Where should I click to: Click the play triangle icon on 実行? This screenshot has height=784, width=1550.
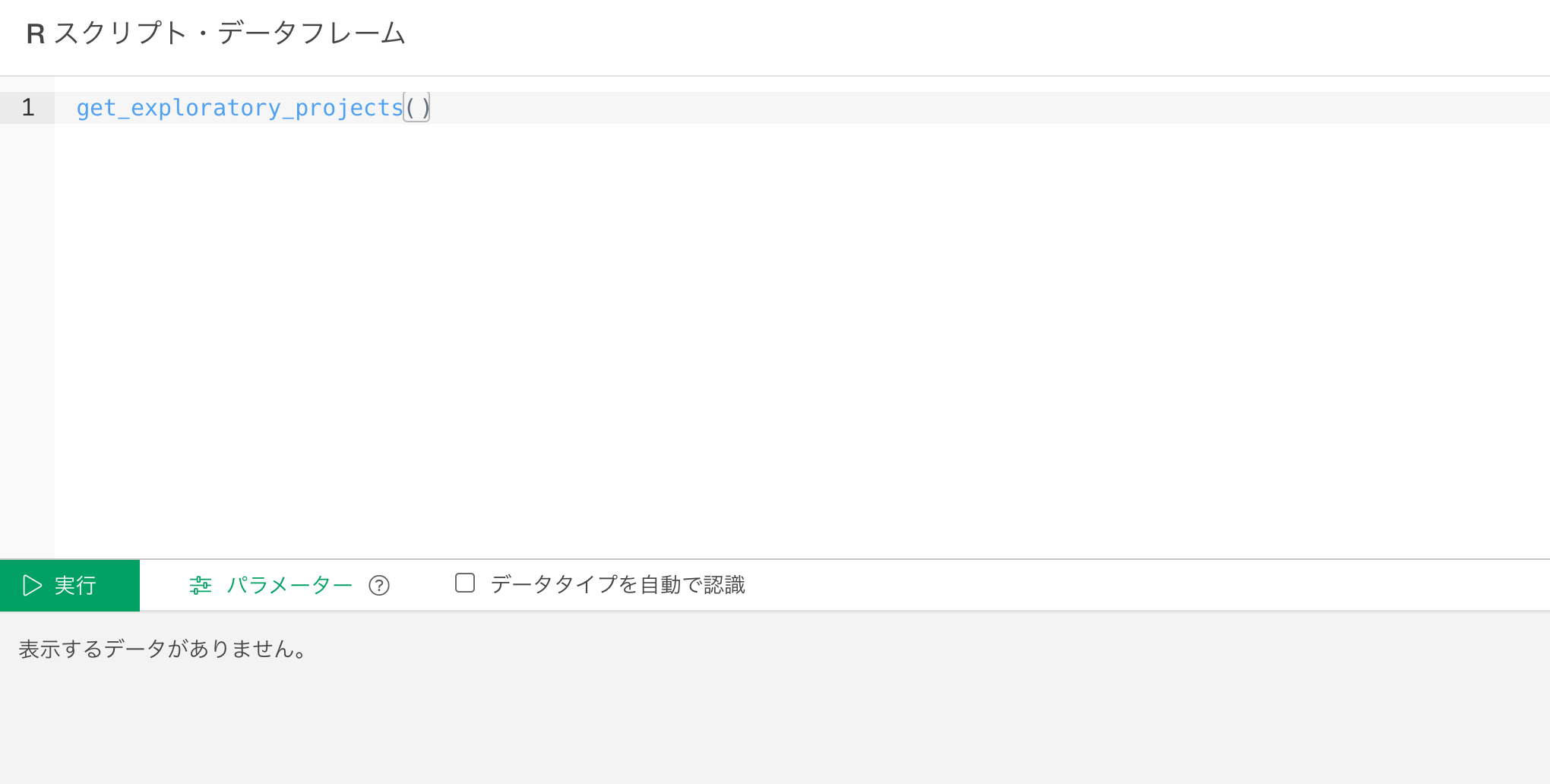click(32, 586)
